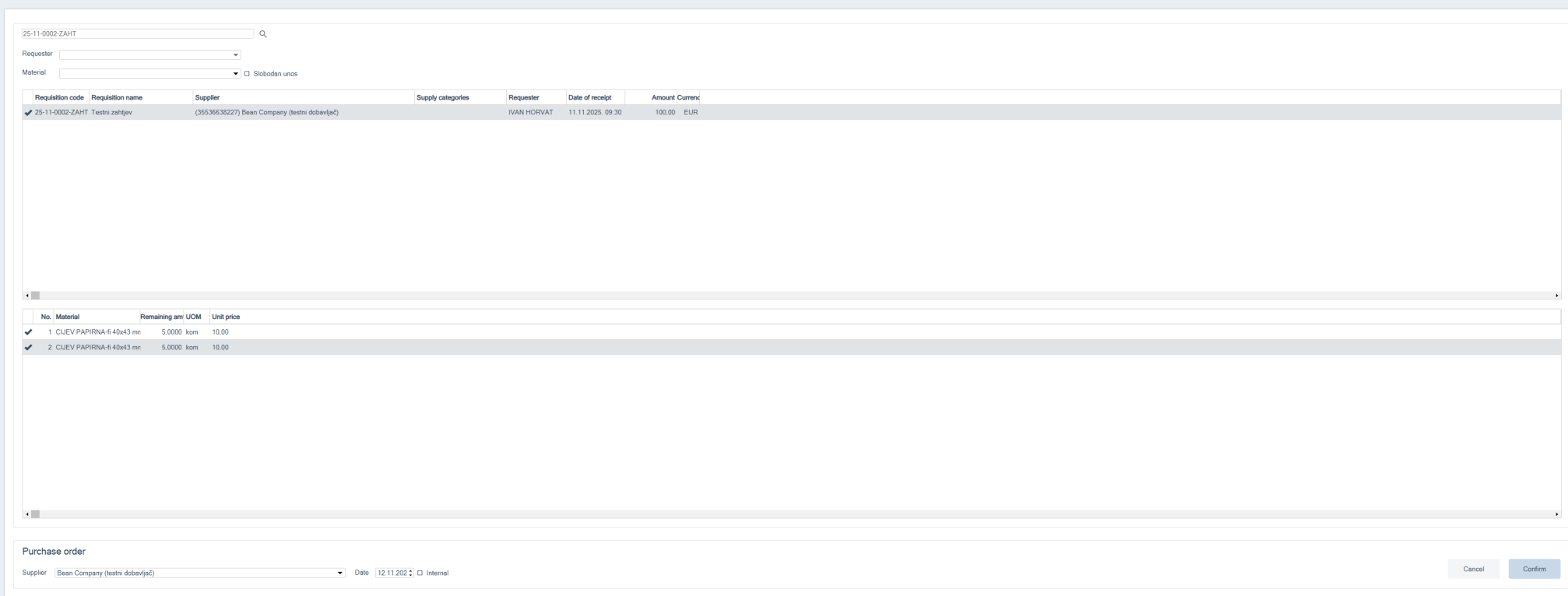Image resolution: width=1568 pixels, height=596 pixels.
Task: Sort by Requisition code column header
Action: point(59,98)
